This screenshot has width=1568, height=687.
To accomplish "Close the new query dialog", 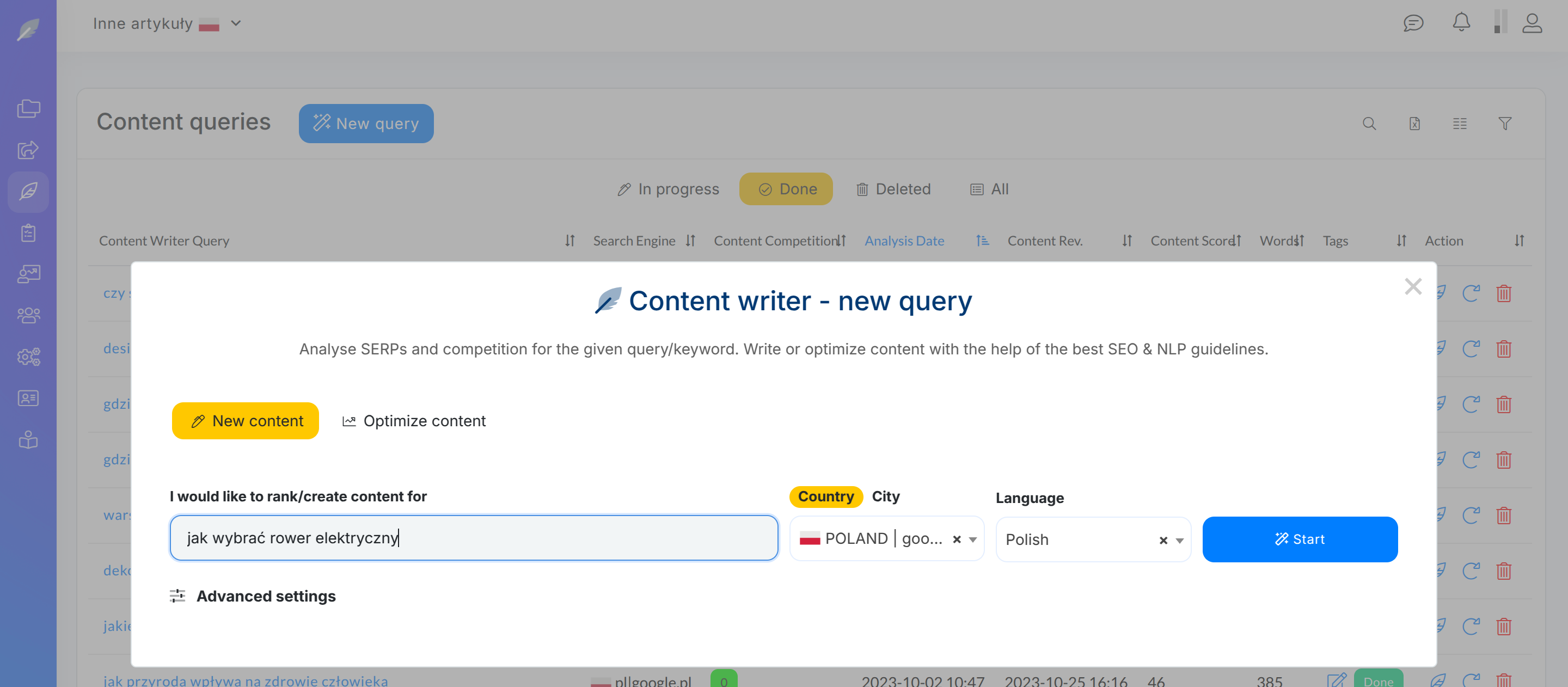I will coord(1413,286).
